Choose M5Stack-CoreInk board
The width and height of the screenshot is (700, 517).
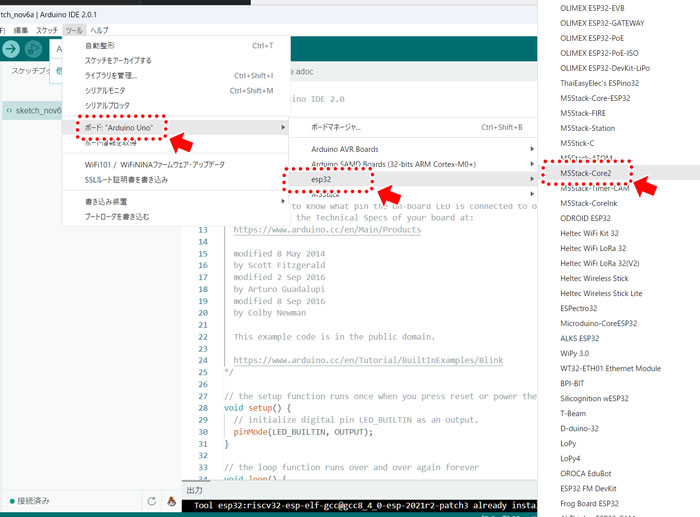(589, 203)
